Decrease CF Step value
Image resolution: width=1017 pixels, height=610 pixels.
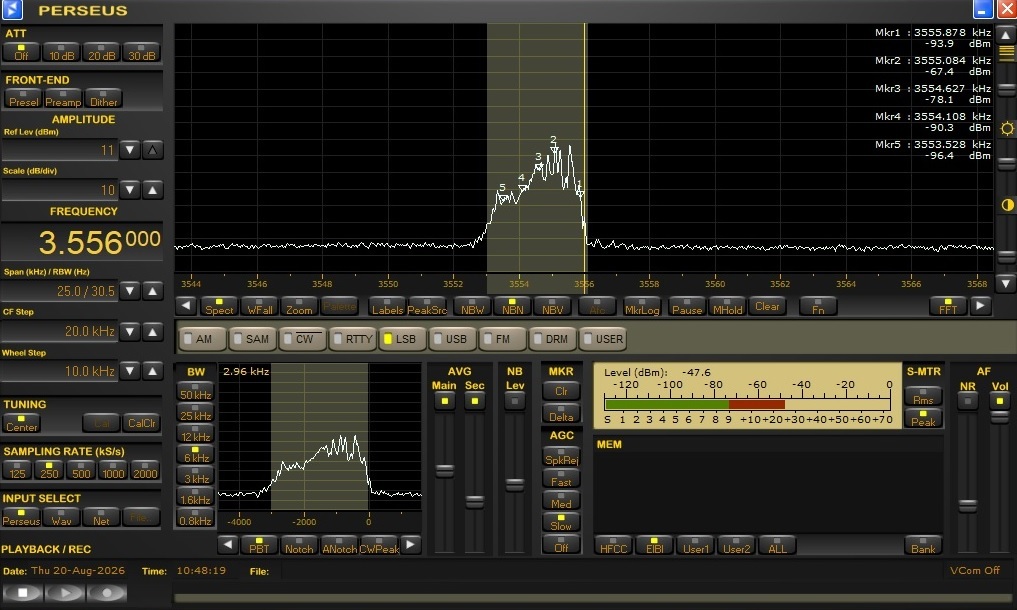130,332
